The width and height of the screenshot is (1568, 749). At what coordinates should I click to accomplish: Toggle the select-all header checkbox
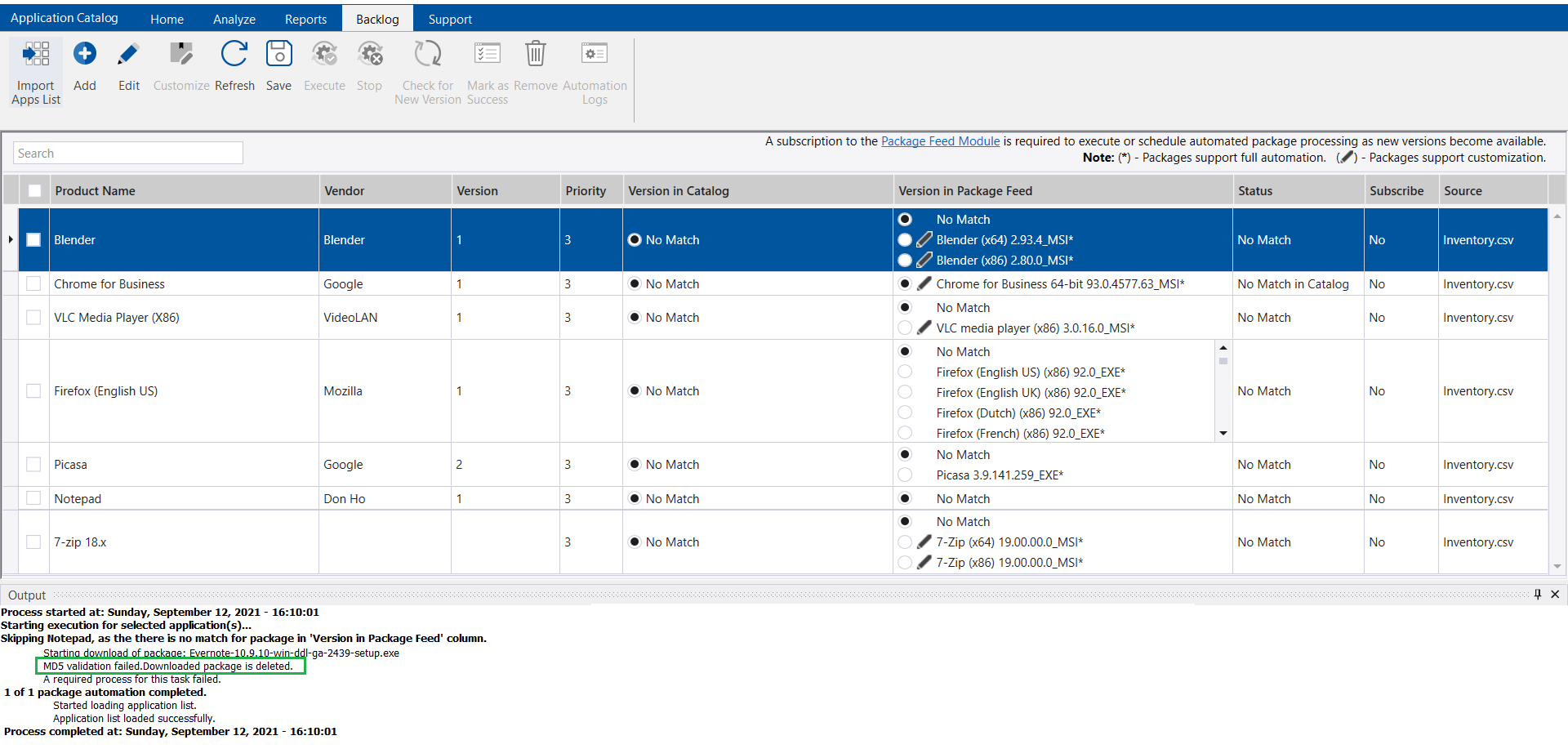point(34,190)
